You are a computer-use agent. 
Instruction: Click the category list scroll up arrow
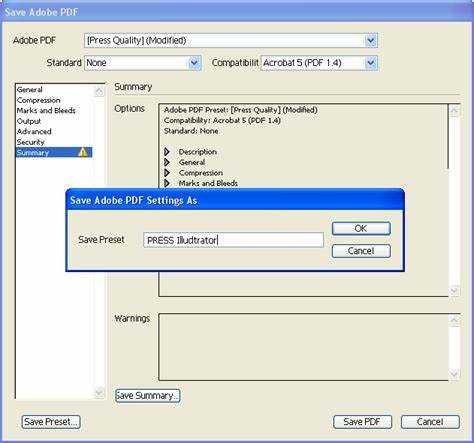tap(99, 91)
